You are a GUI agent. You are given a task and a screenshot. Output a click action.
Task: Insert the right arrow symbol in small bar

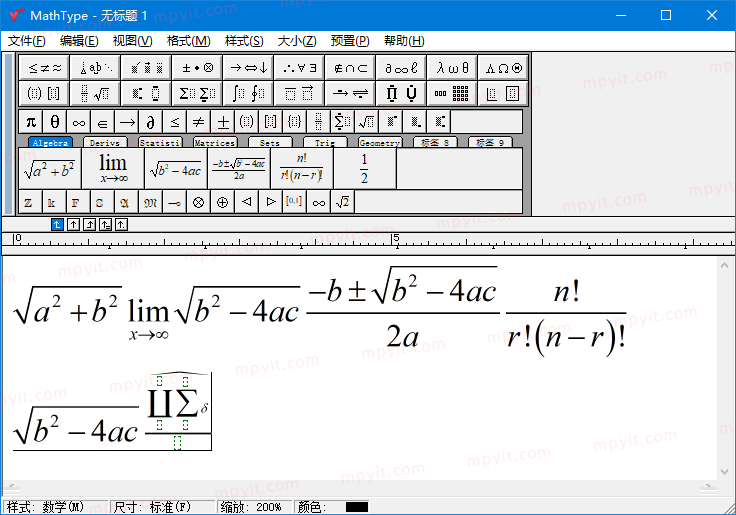127,122
